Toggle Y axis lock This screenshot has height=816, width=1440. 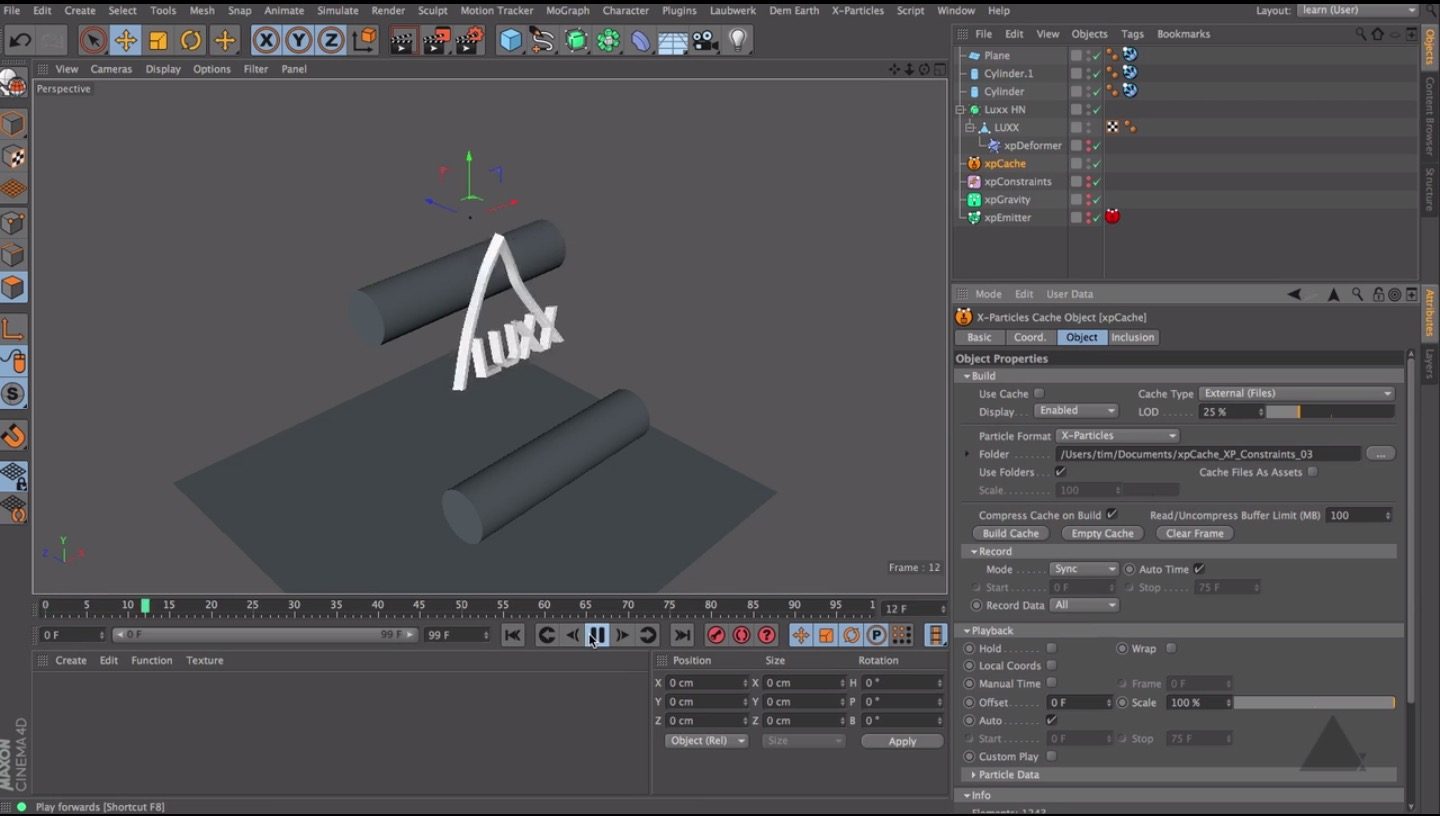click(x=298, y=41)
